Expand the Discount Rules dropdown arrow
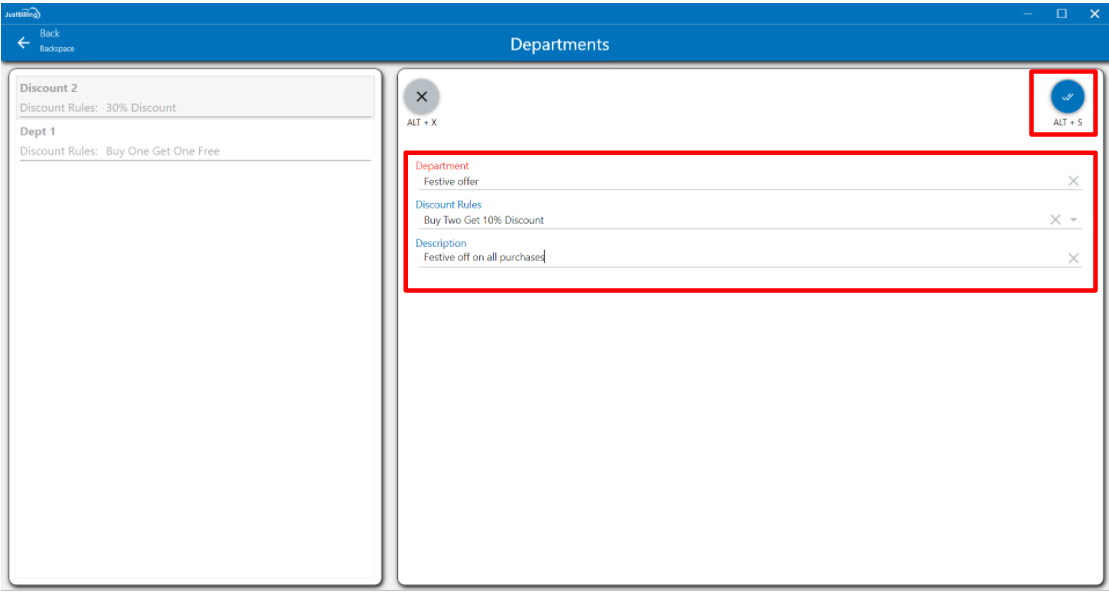This screenshot has height=592, width=1109. (1074, 220)
